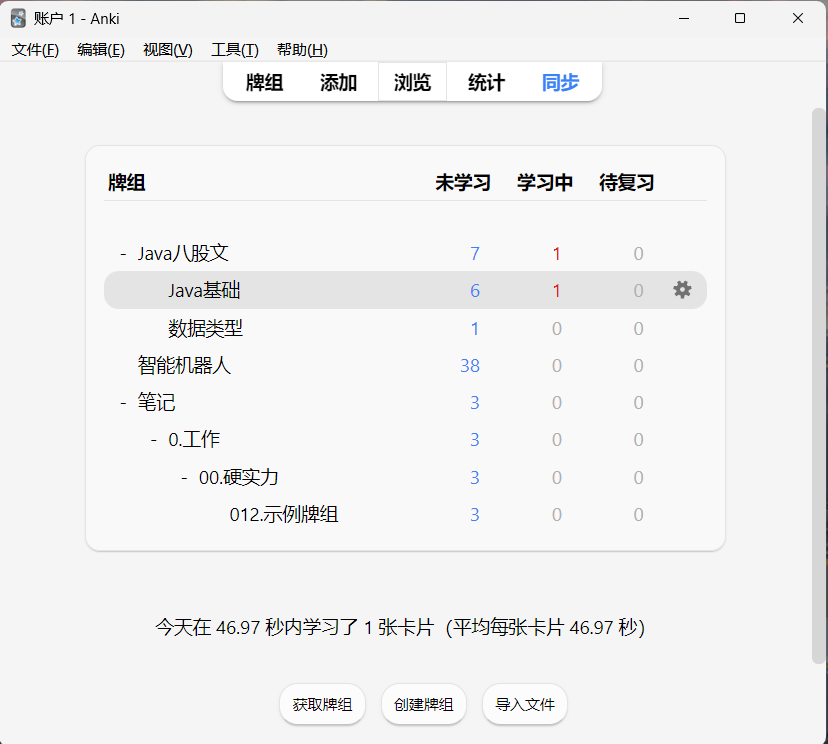
Task: Open the 笔记 deck
Action: coord(156,402)
